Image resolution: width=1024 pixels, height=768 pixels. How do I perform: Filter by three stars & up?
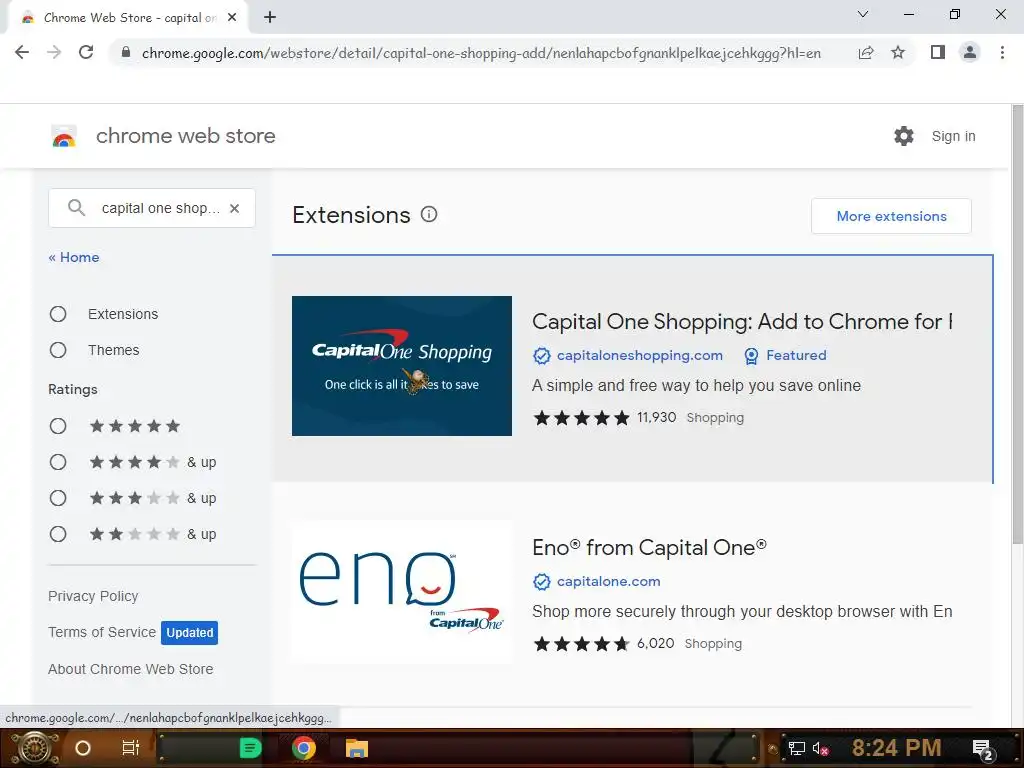click(x=58, y=498)
